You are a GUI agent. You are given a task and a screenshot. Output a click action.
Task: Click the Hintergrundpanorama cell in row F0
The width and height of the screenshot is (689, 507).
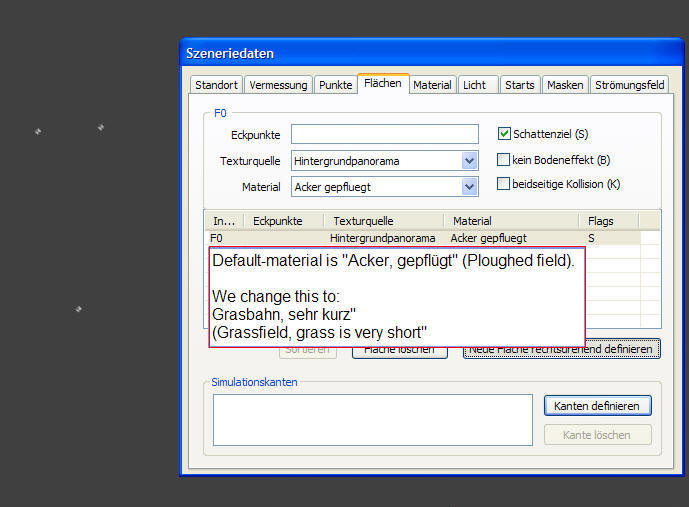click(382, 238)
